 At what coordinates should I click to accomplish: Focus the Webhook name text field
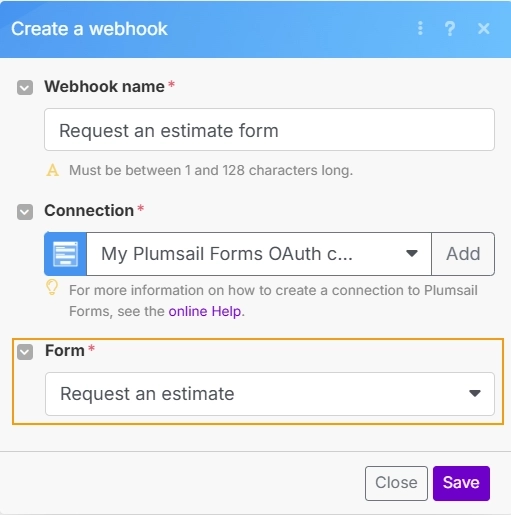click(269, 130)
